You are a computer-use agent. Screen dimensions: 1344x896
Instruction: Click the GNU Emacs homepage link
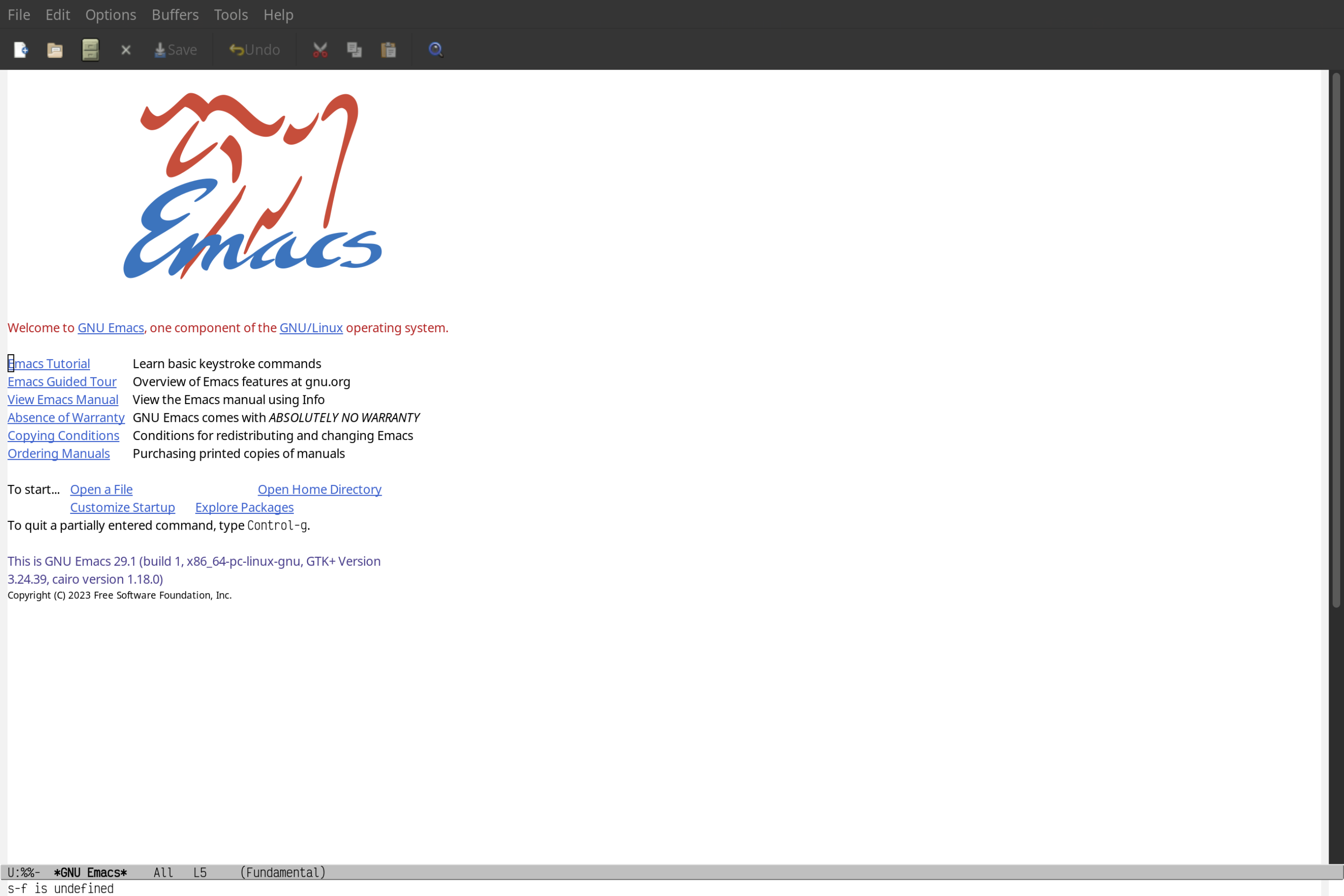point(110,327)
